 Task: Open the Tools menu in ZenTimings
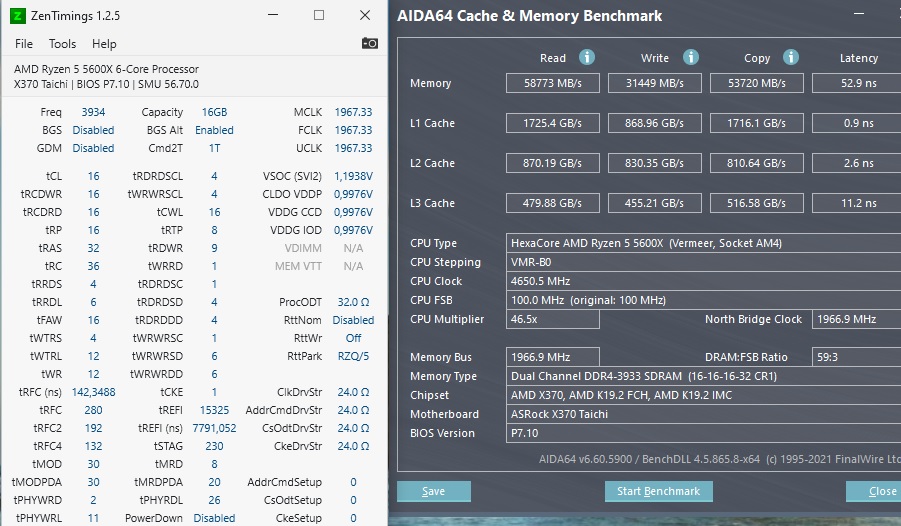coord(62,44)
